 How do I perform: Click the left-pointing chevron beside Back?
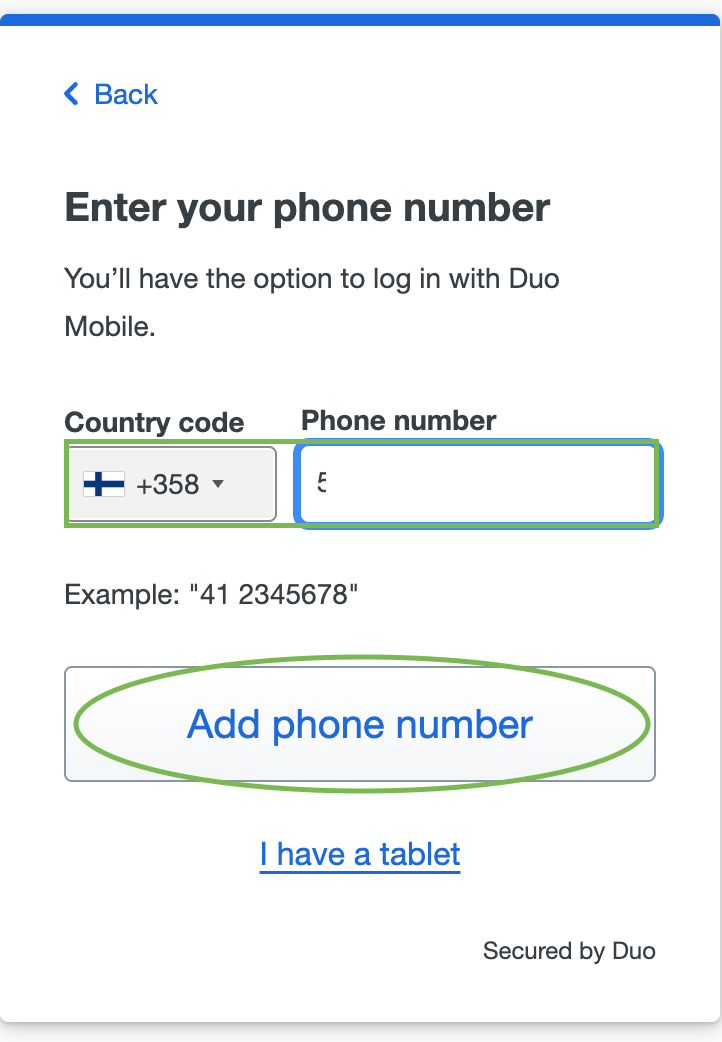point(70,93)
